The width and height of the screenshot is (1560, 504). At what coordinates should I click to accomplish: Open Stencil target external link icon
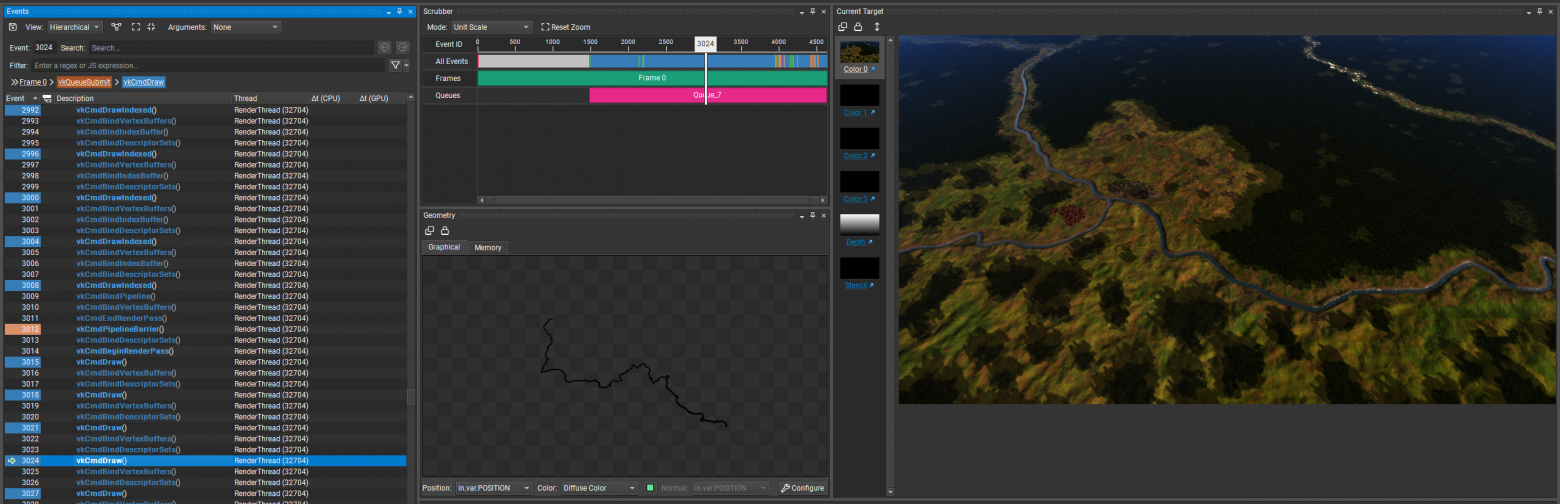click(x=872, y=286)
